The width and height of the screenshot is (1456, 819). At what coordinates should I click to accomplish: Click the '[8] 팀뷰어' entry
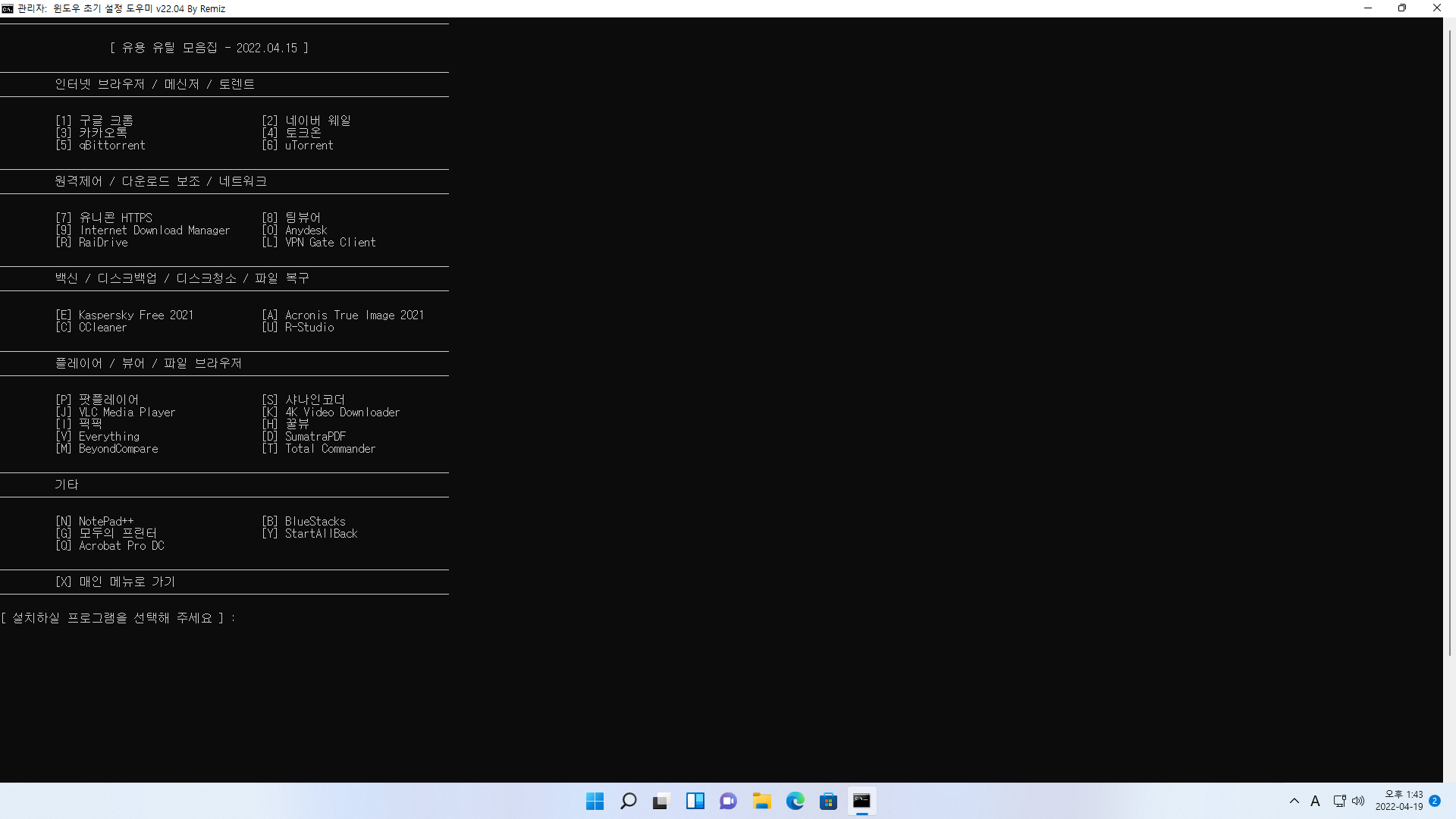point(291,218)
